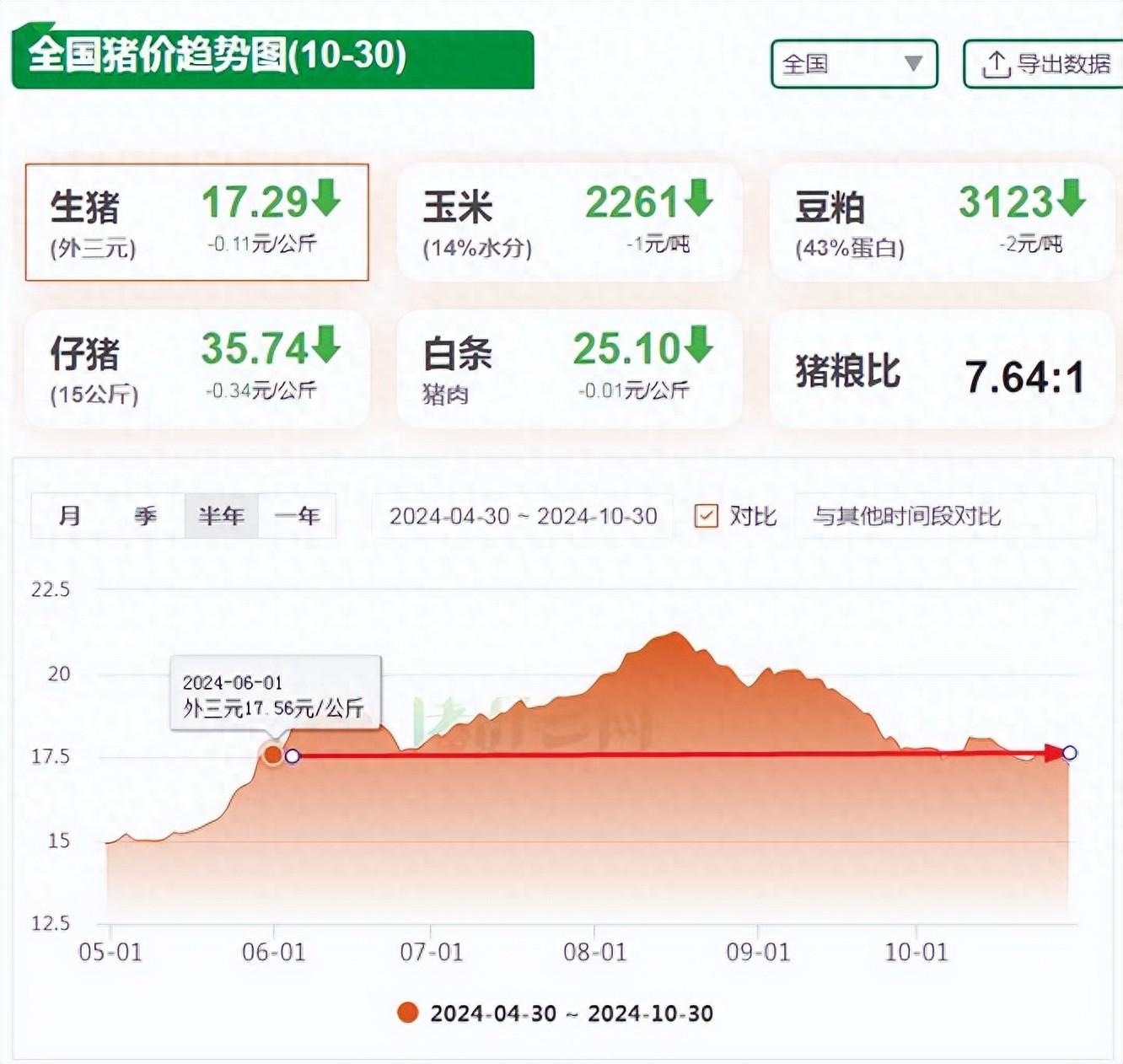Select the 生猪 (外三元) price card

[x=197, y=223]
